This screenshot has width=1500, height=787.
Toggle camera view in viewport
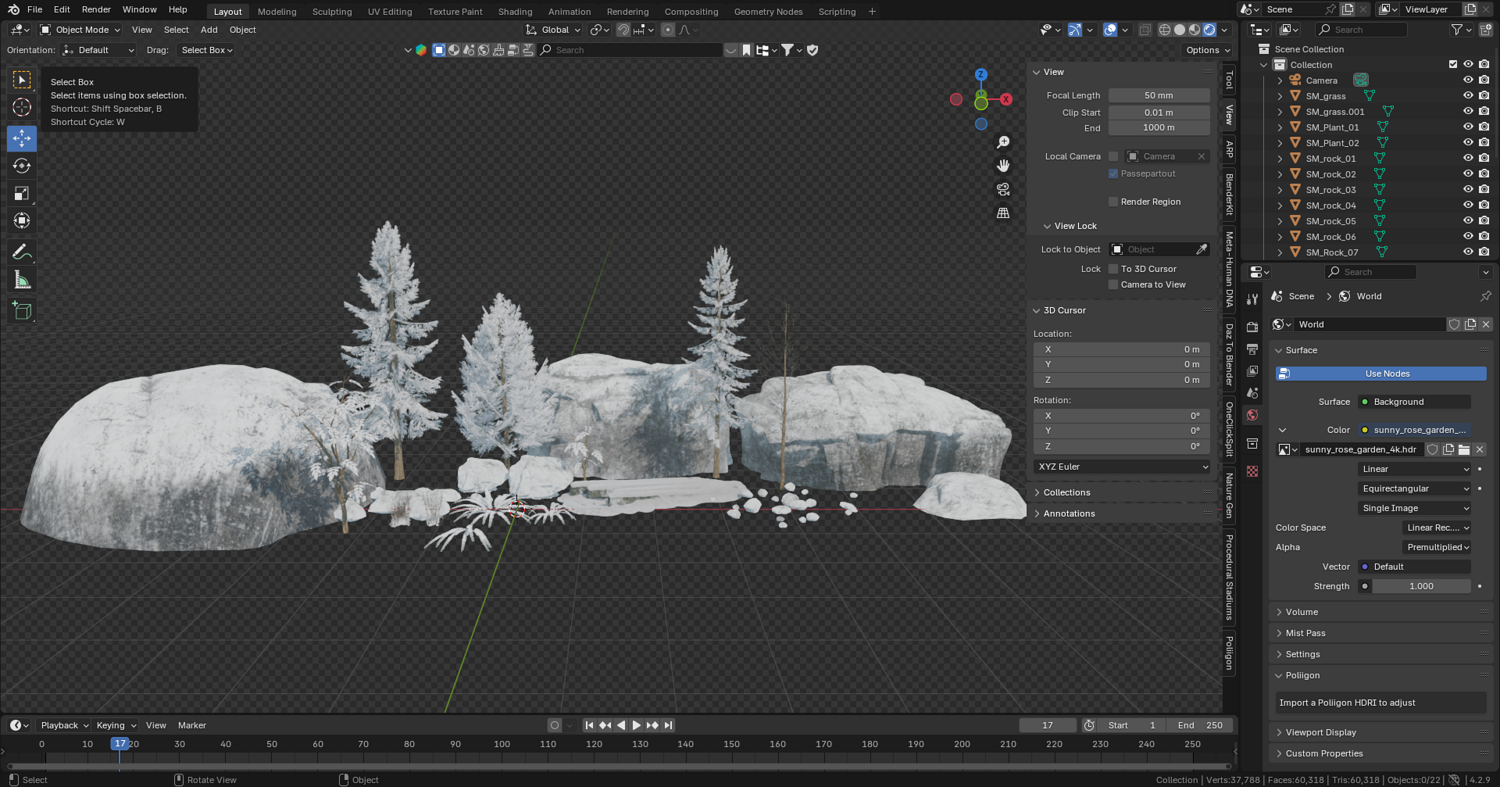pyautogui.click(x=1003, y=189)
